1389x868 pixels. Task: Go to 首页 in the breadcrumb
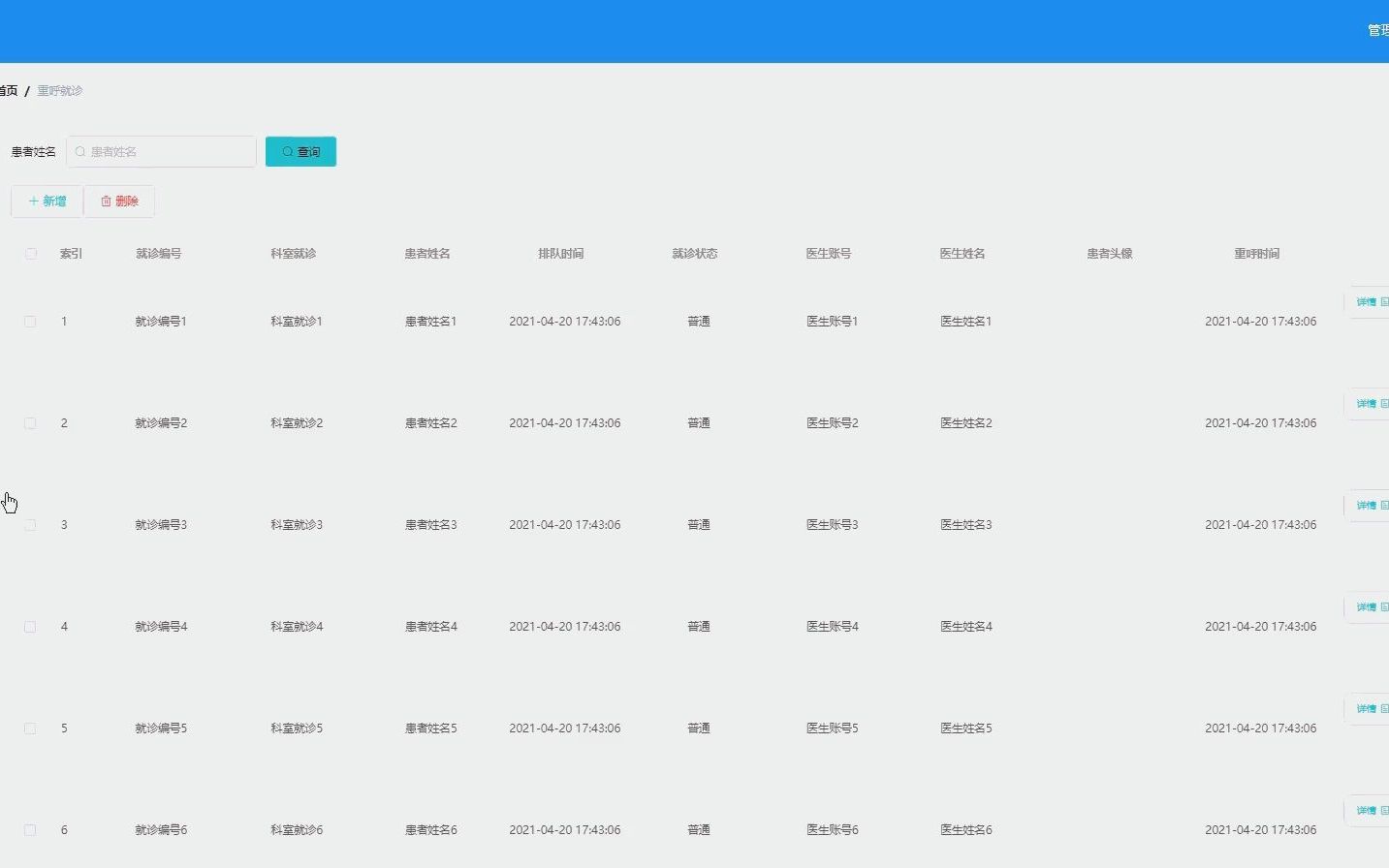click(x=9, y=91)
